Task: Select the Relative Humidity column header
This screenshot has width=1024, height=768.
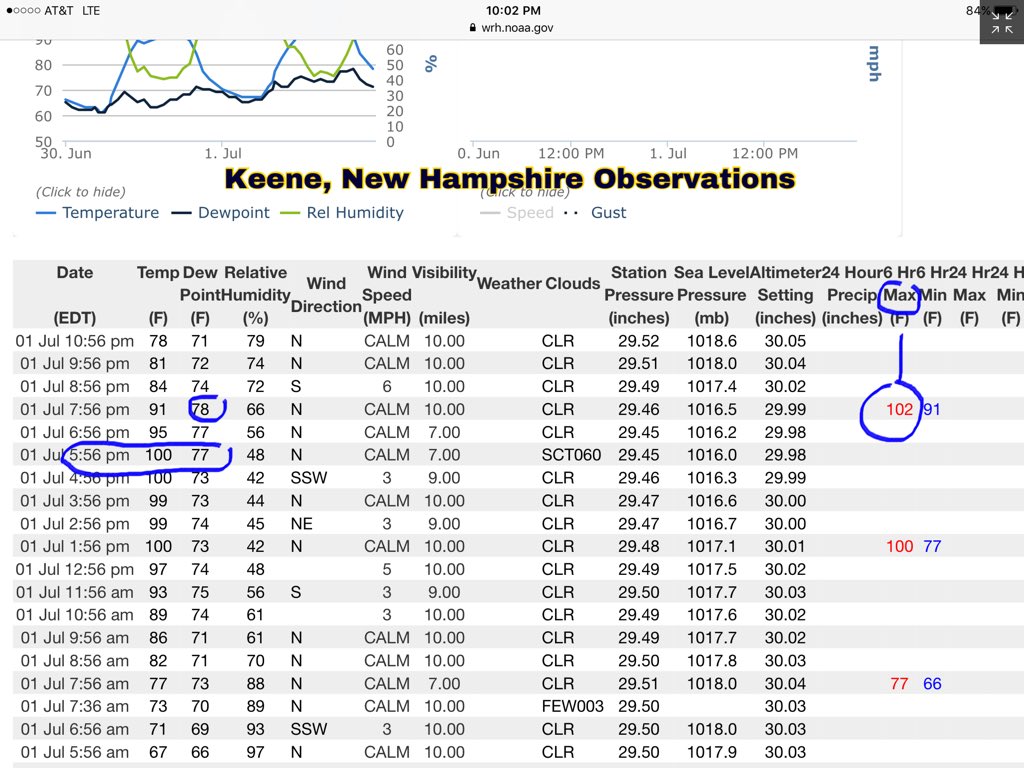Action: (x=255, y=295)
